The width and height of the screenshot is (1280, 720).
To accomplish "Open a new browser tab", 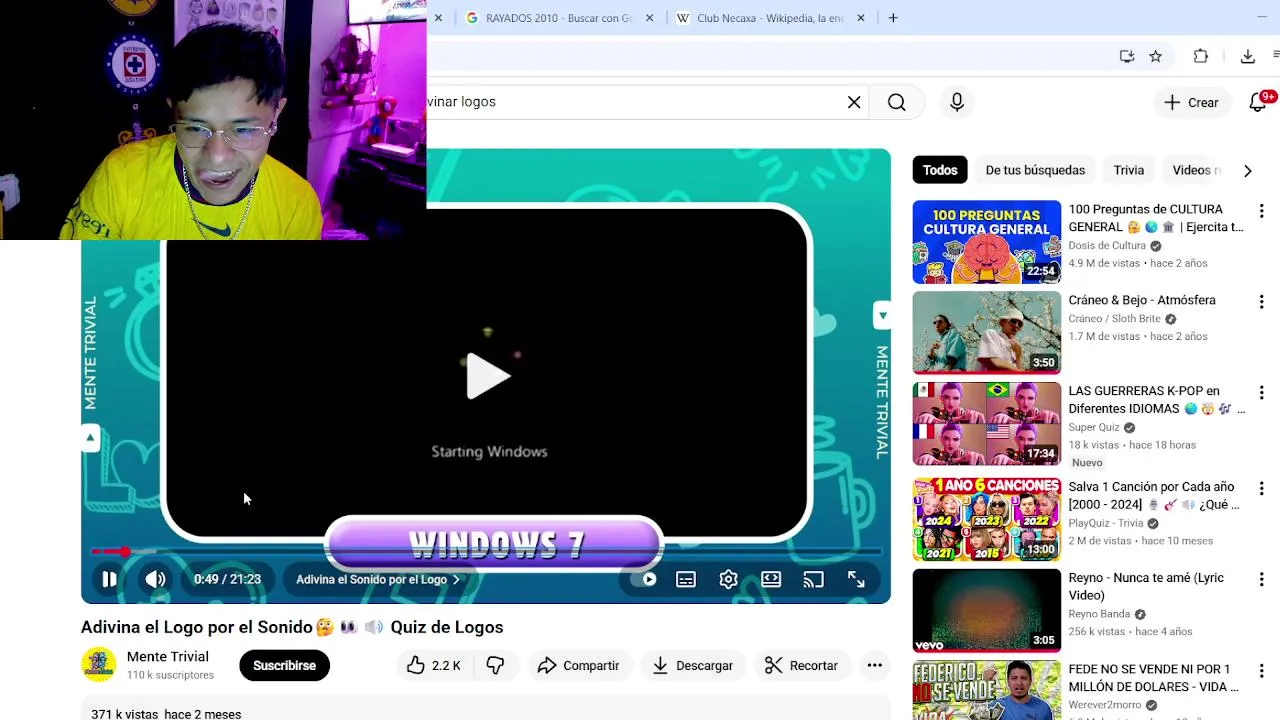I will (x=893, y=18).
